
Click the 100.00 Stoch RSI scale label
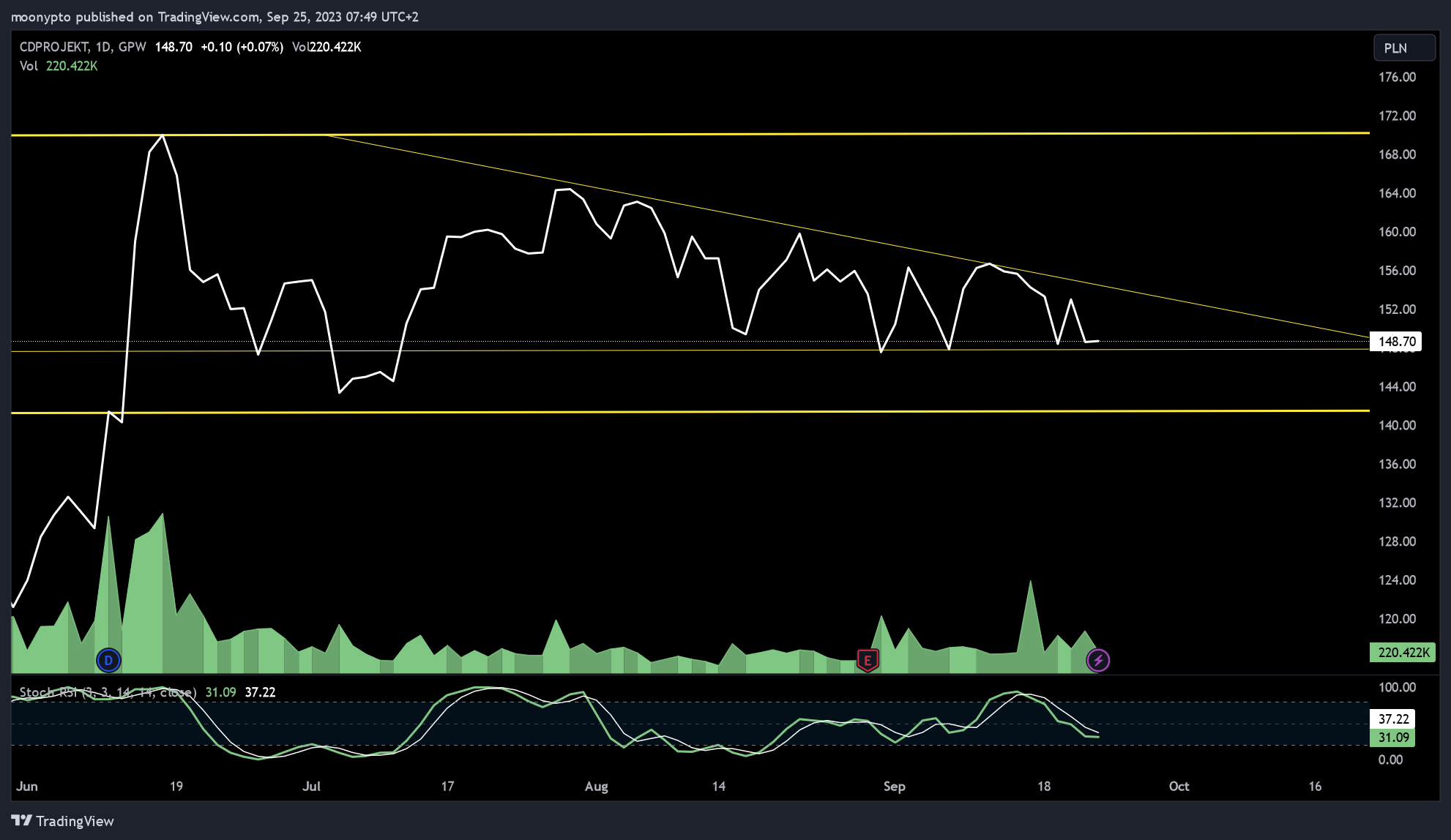[1397, 687]
